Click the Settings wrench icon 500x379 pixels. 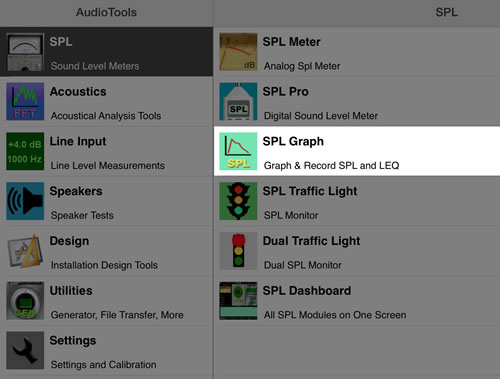(25, 350)
